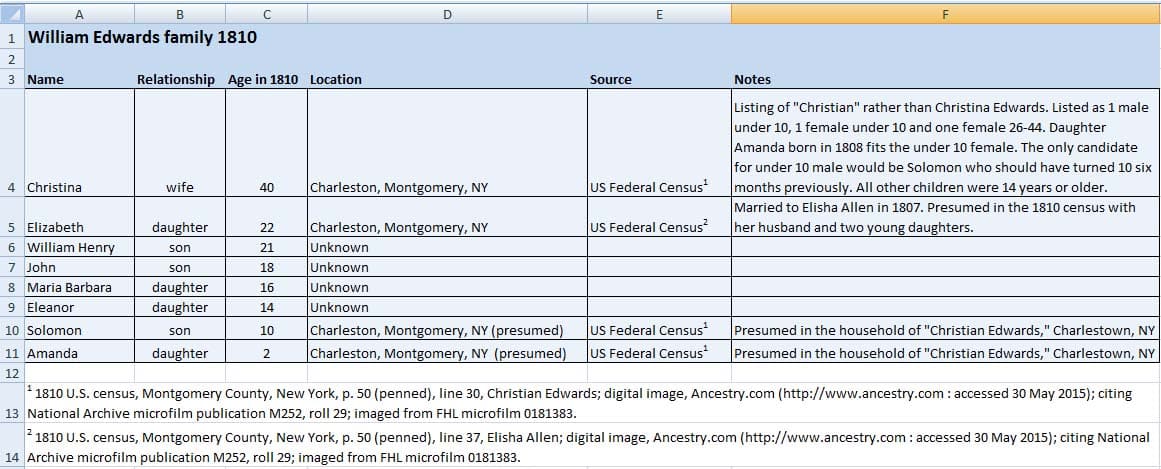Select column A header

click(x=78, y=14)
